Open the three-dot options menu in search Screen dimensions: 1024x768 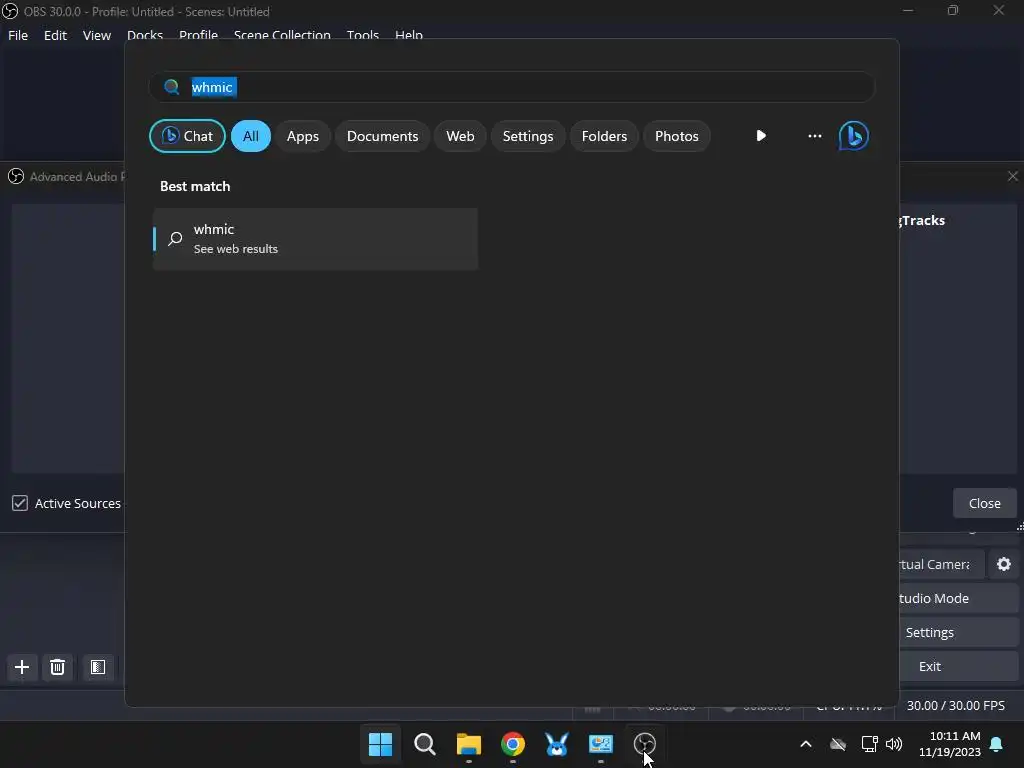(814, 136)
